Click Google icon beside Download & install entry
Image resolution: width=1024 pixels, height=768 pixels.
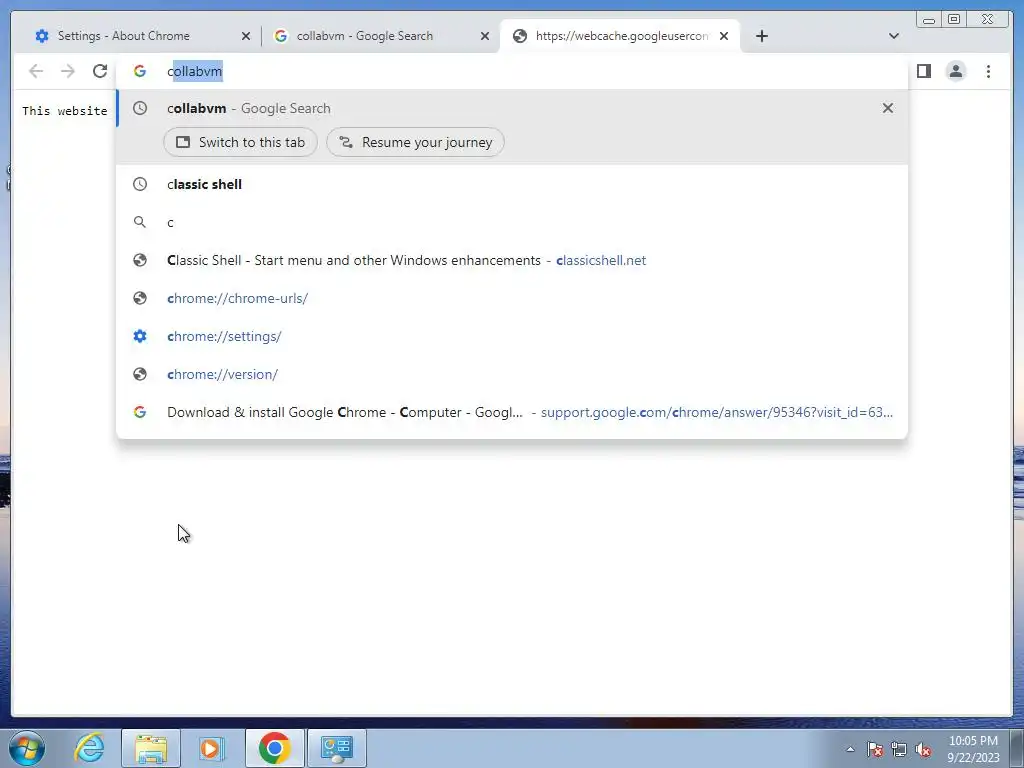point(140,412)
